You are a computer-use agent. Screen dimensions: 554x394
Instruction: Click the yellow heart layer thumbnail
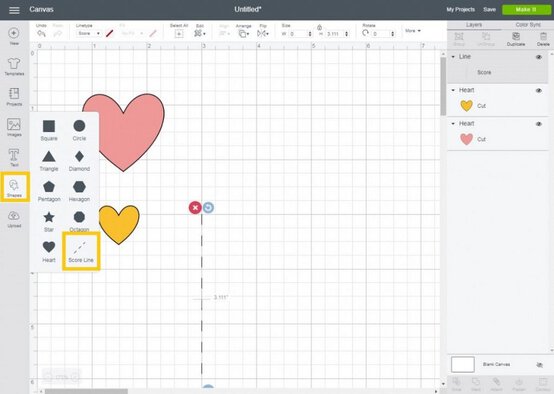pyautogui.click(x=466, y=105)
